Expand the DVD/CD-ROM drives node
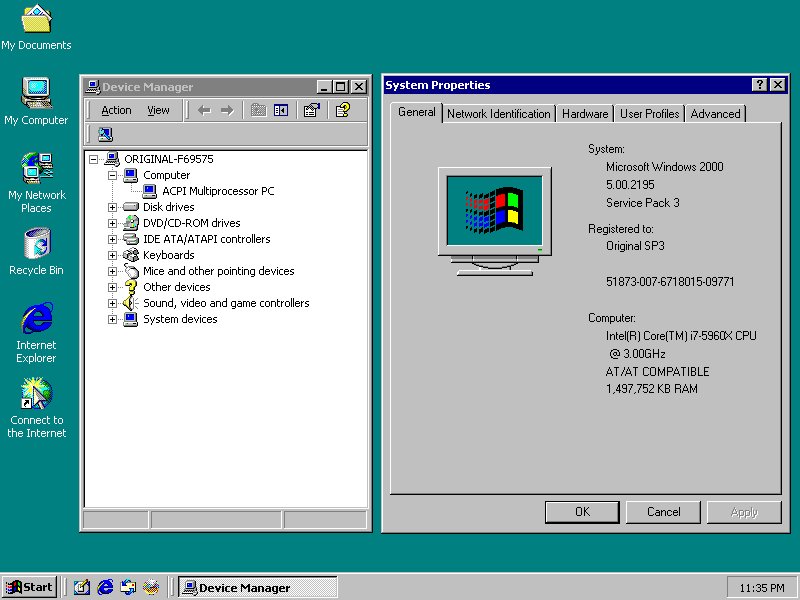Screen dimensions: 800x600 (x=112, y=223)
